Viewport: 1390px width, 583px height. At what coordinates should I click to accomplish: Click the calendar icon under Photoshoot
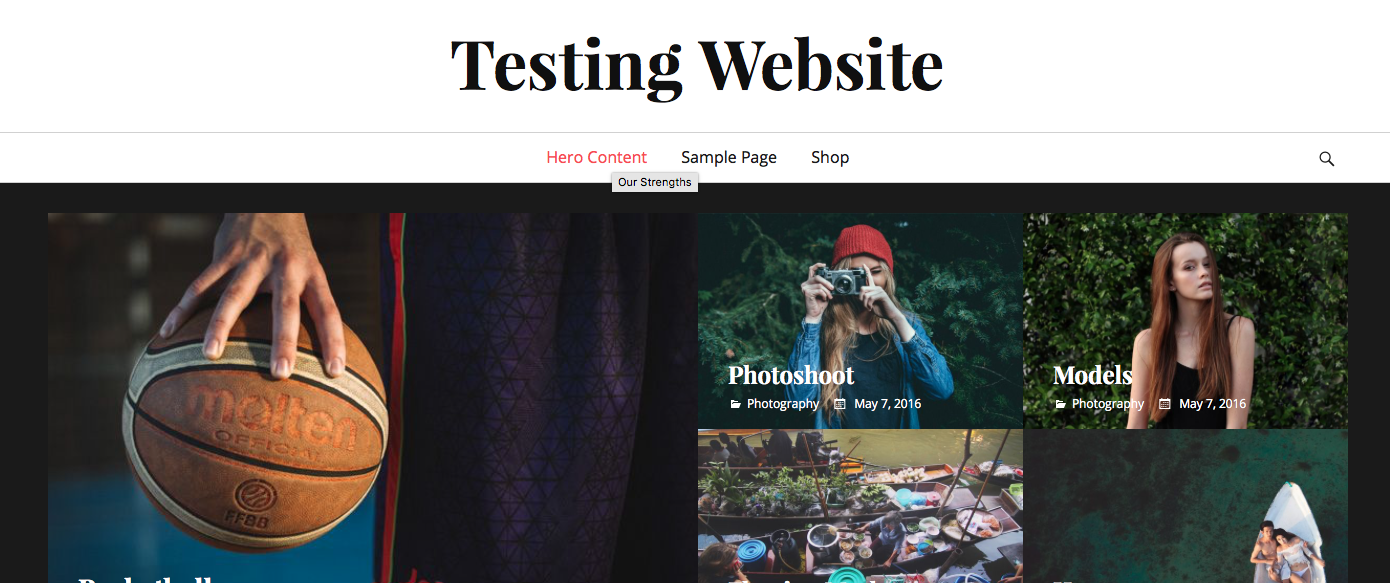coord(840,404)
